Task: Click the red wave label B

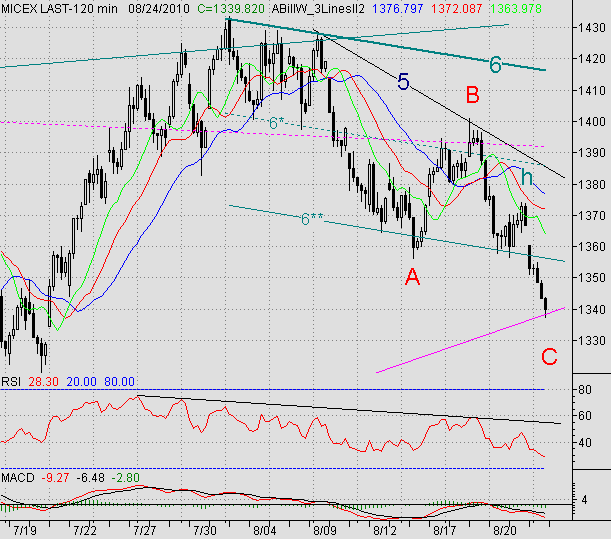Action: [472, 95]
